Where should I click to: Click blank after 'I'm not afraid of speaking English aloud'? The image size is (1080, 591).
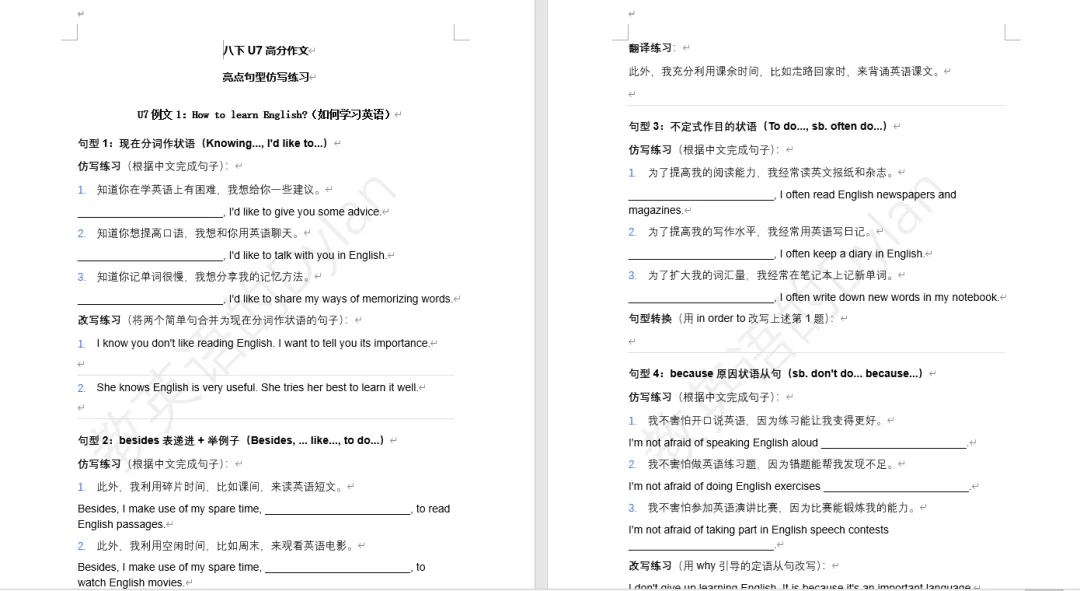pos(894,443)
